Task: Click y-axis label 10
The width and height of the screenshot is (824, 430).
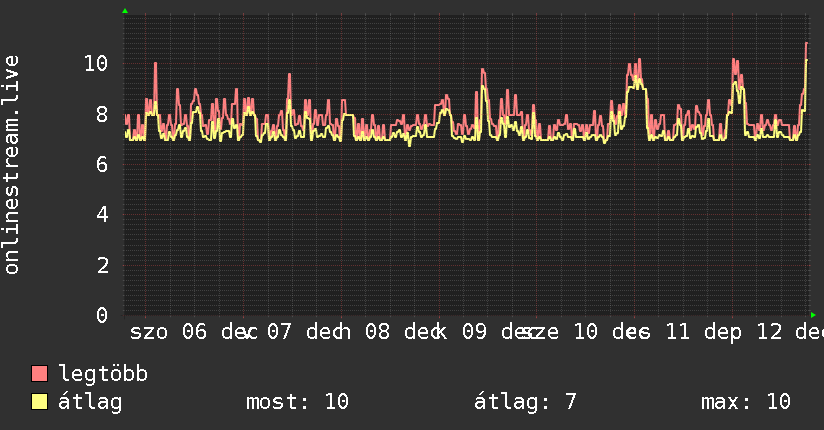Action: 96,64
